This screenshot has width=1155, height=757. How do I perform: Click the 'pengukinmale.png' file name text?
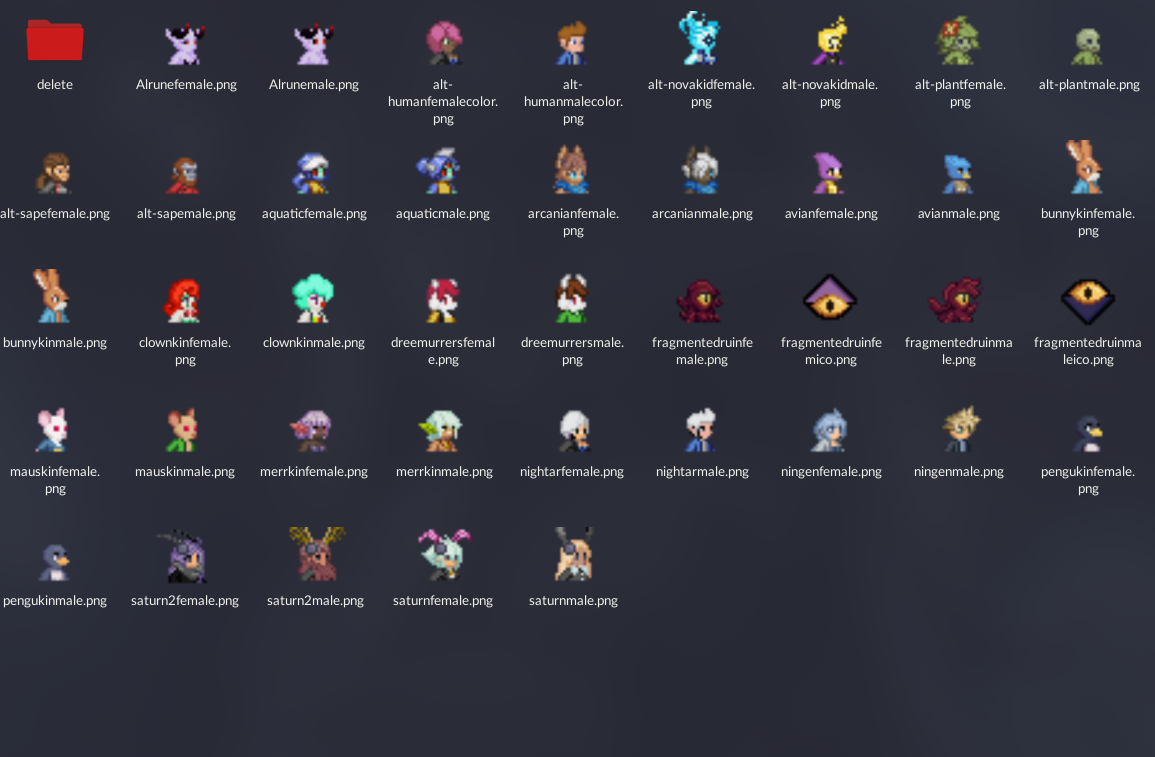[55, 600]
